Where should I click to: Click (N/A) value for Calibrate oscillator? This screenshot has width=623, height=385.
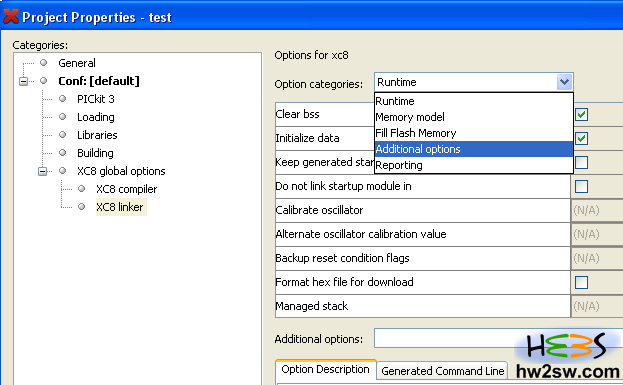tap(586, 210)
